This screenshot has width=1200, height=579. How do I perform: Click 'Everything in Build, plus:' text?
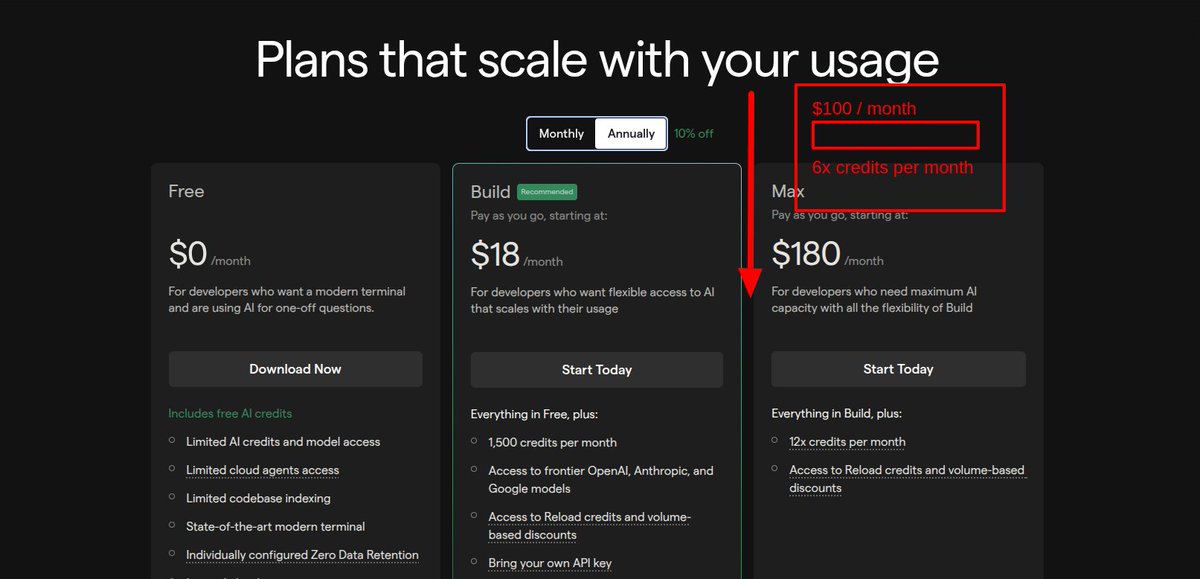click(836, 413)
